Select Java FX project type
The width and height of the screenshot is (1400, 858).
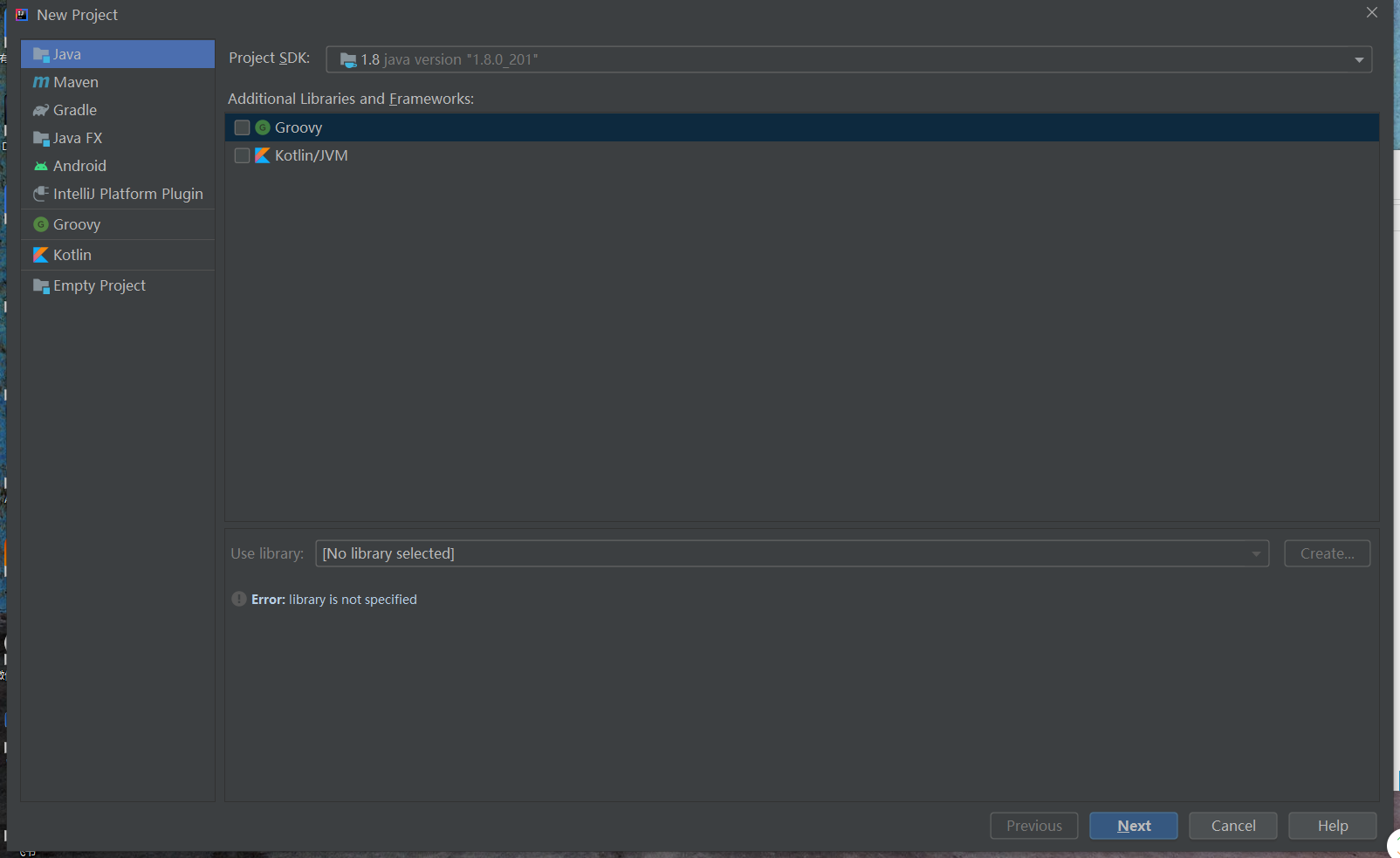point(118,138)
